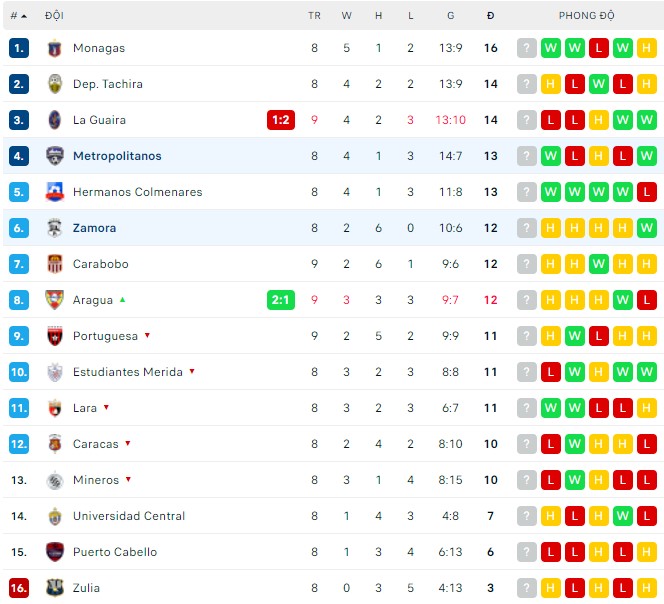Screen dimensions: 664x604
Task: Sort standings by the Đ points header
Action: pos(490,16)
